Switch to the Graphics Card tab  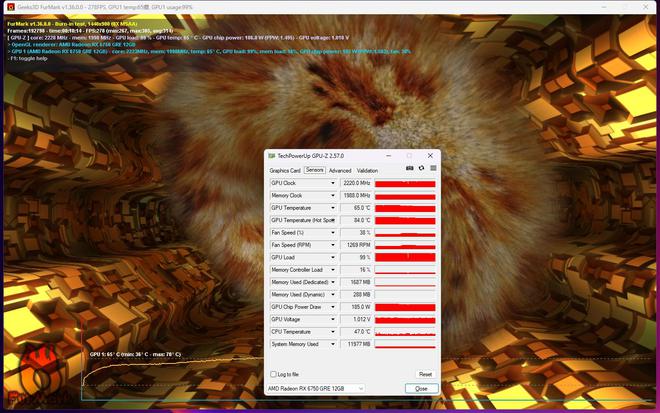click(x=285, y=171)
